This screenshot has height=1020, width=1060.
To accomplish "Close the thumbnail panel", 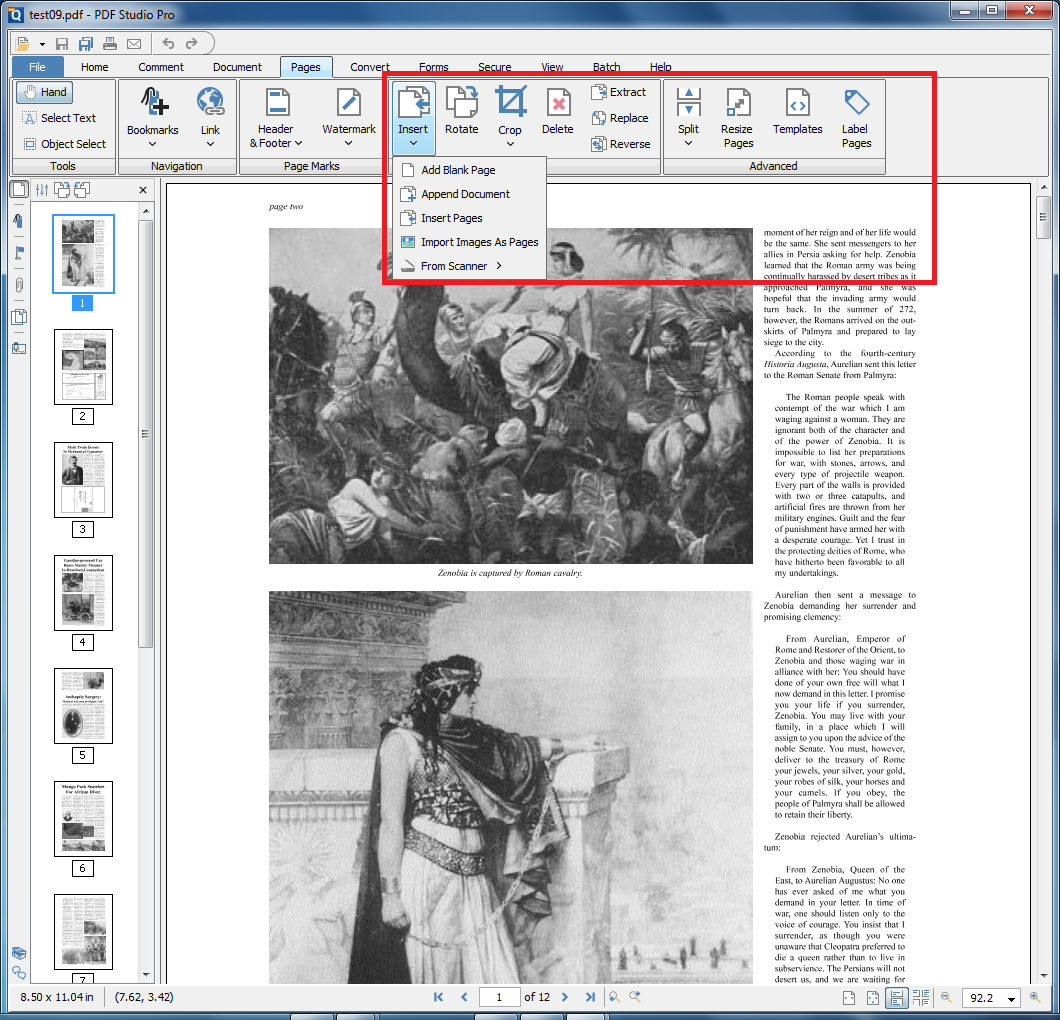I will pos(143,190).
